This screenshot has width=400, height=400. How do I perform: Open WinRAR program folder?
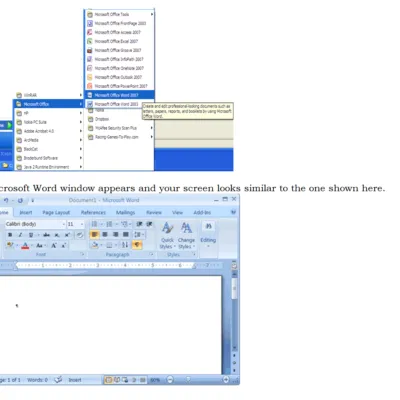pos(49,95)
